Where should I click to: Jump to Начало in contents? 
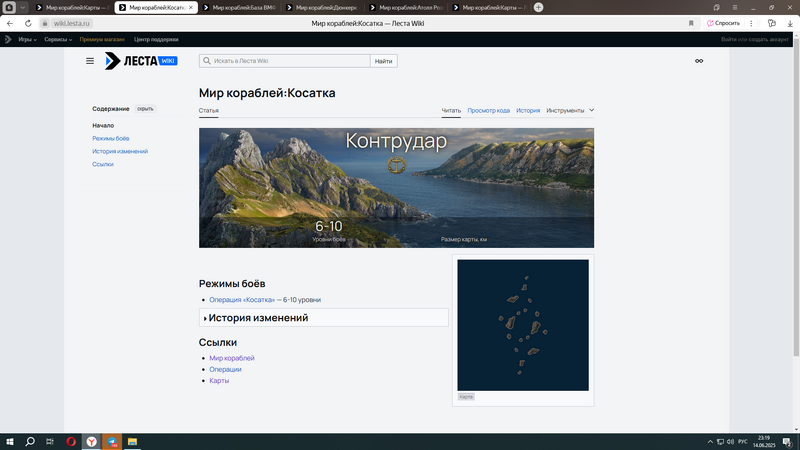[103, 126]
